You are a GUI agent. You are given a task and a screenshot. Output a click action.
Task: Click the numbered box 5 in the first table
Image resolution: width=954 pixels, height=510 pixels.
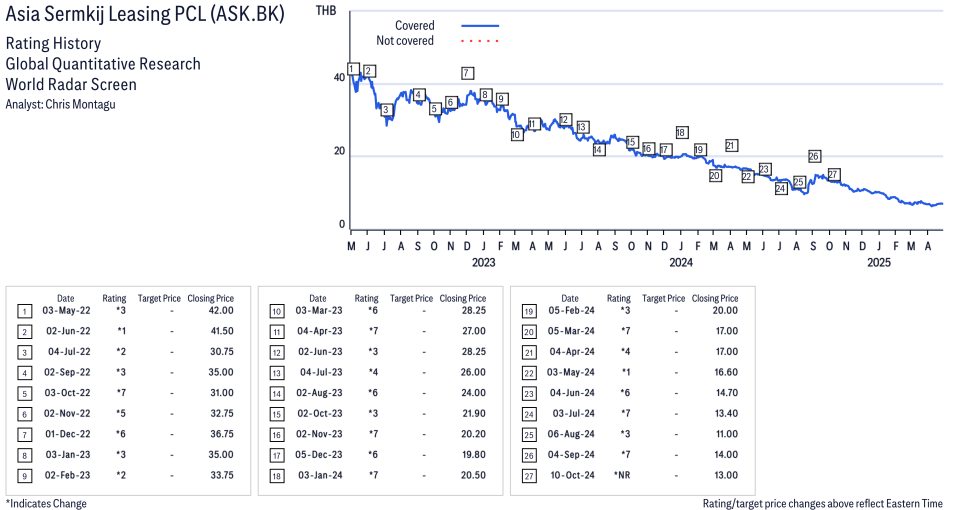24,394
